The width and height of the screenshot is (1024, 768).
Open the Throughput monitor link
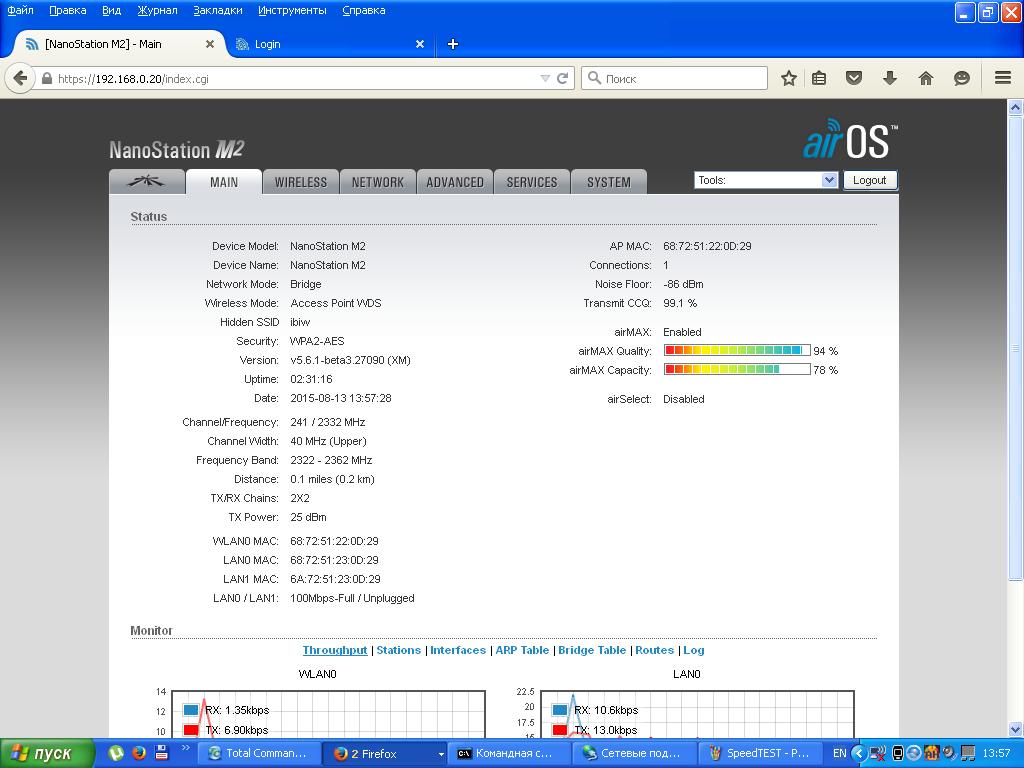(x=335, y=650)
